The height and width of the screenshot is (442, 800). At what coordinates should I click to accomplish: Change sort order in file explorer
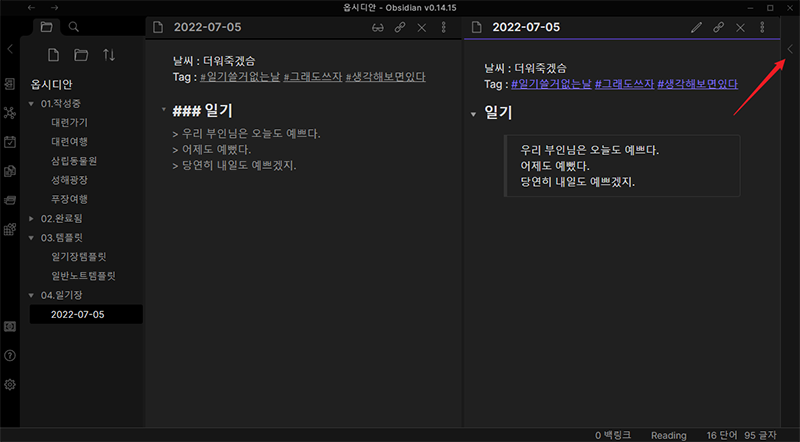tap(109, 55)
